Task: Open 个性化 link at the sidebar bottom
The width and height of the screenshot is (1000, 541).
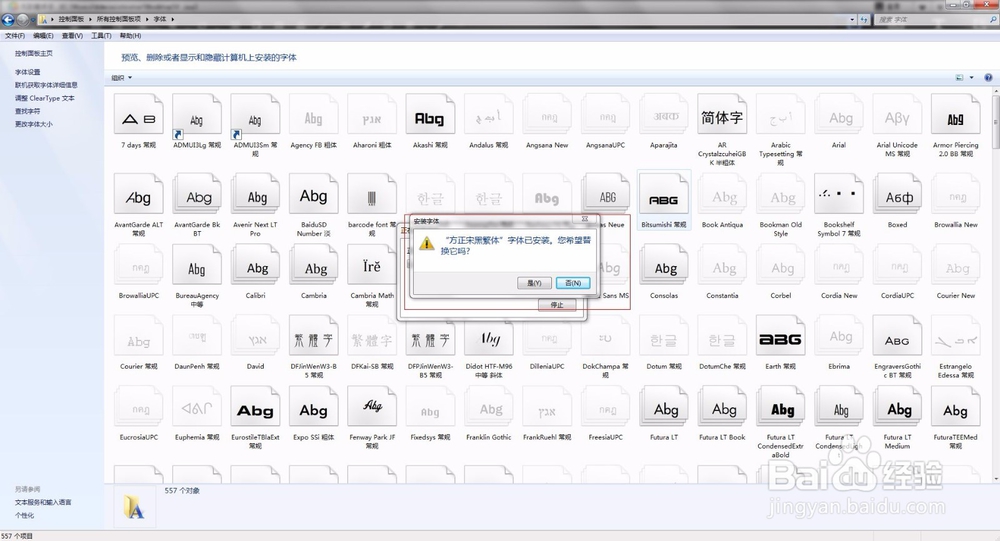Action: 24,515
